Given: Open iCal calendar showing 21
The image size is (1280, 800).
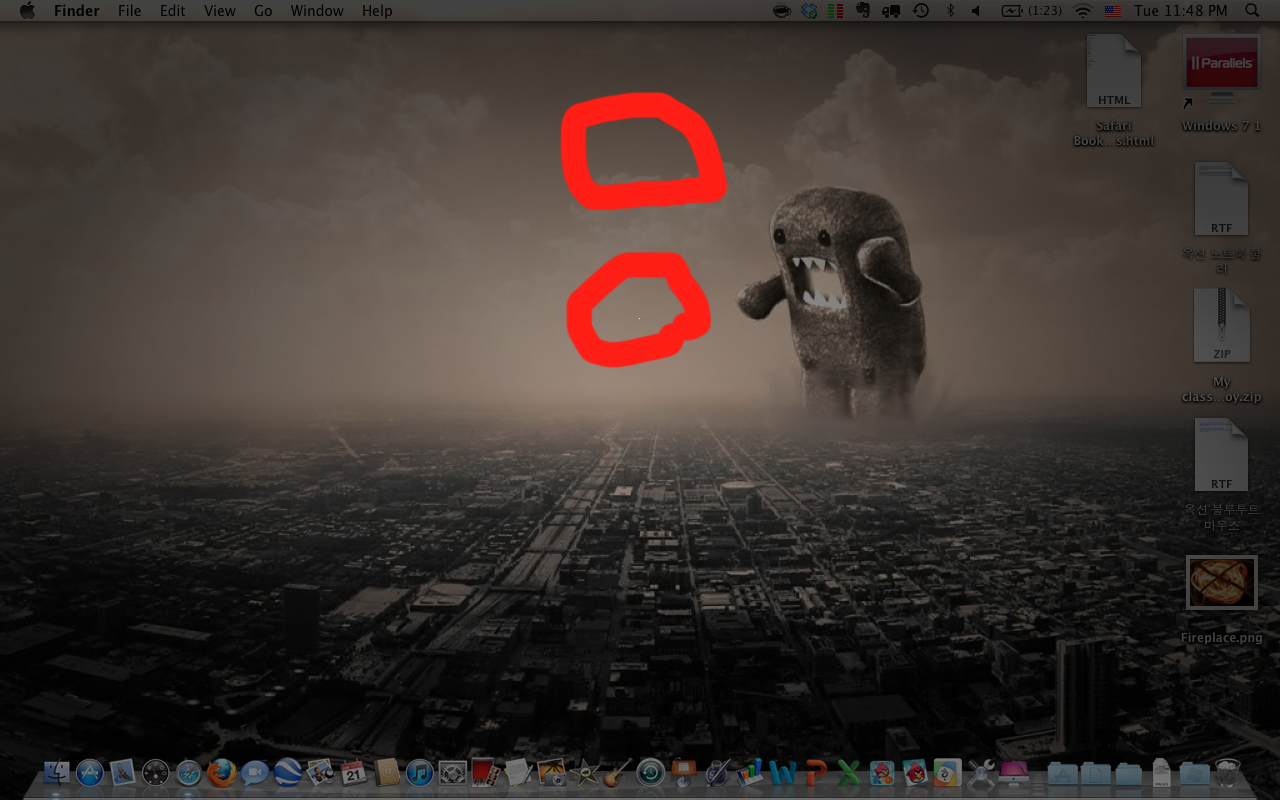Looking at the screenshot, I should coord(354,773).
